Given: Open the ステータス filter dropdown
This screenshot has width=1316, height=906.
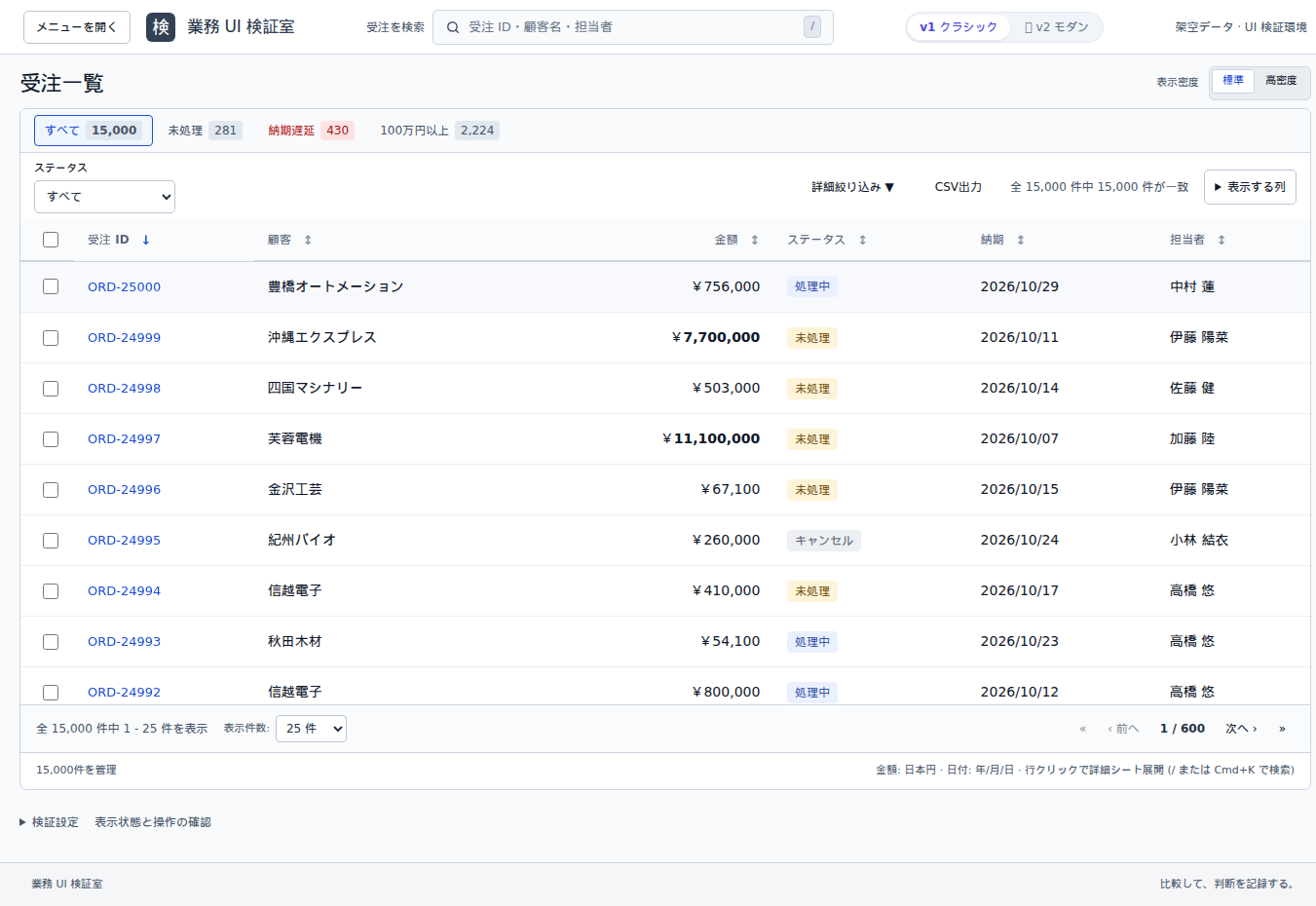Looking at the screenshot, I should tap(104, 197).
